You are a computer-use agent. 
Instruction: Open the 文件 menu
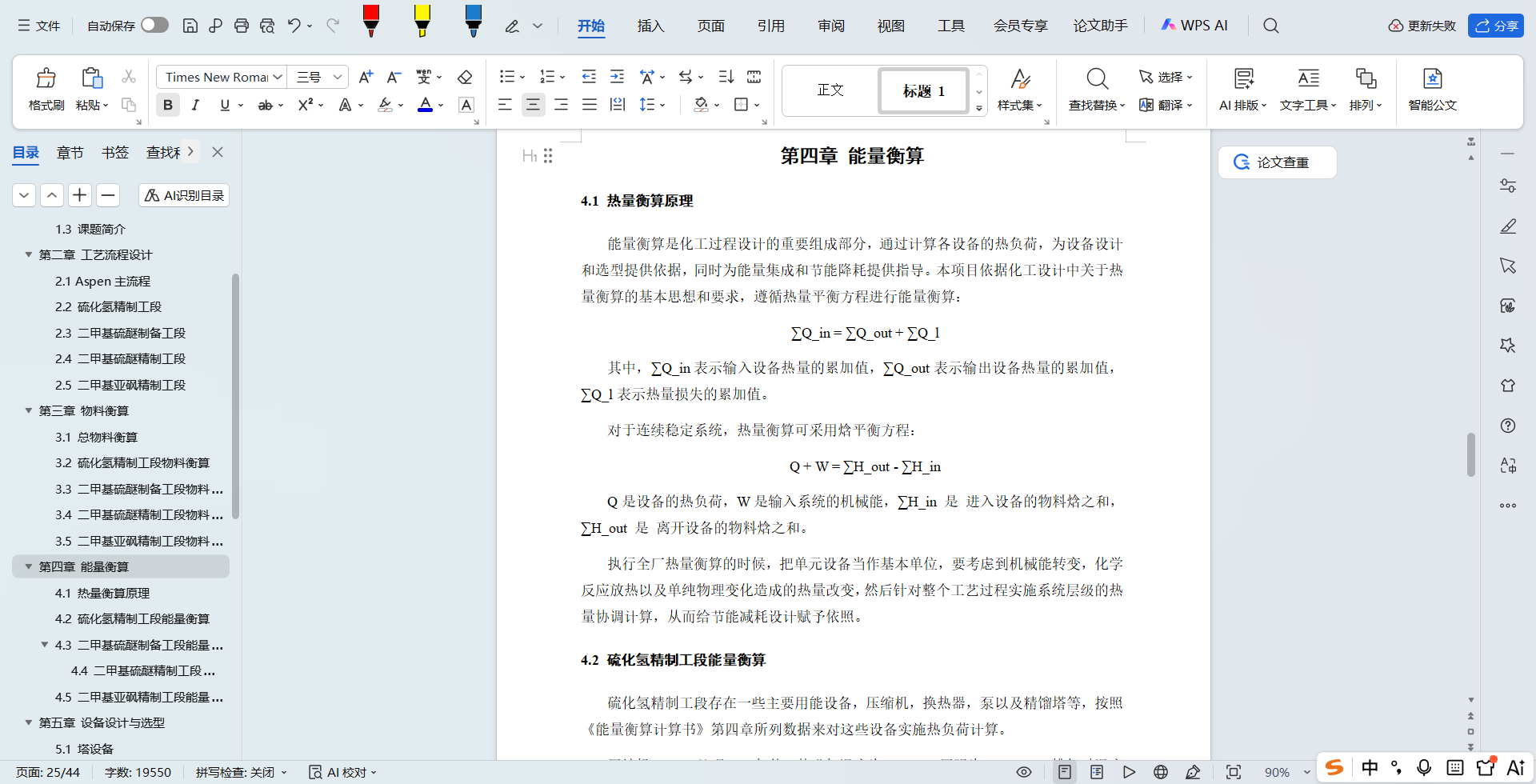coord(39,26)
